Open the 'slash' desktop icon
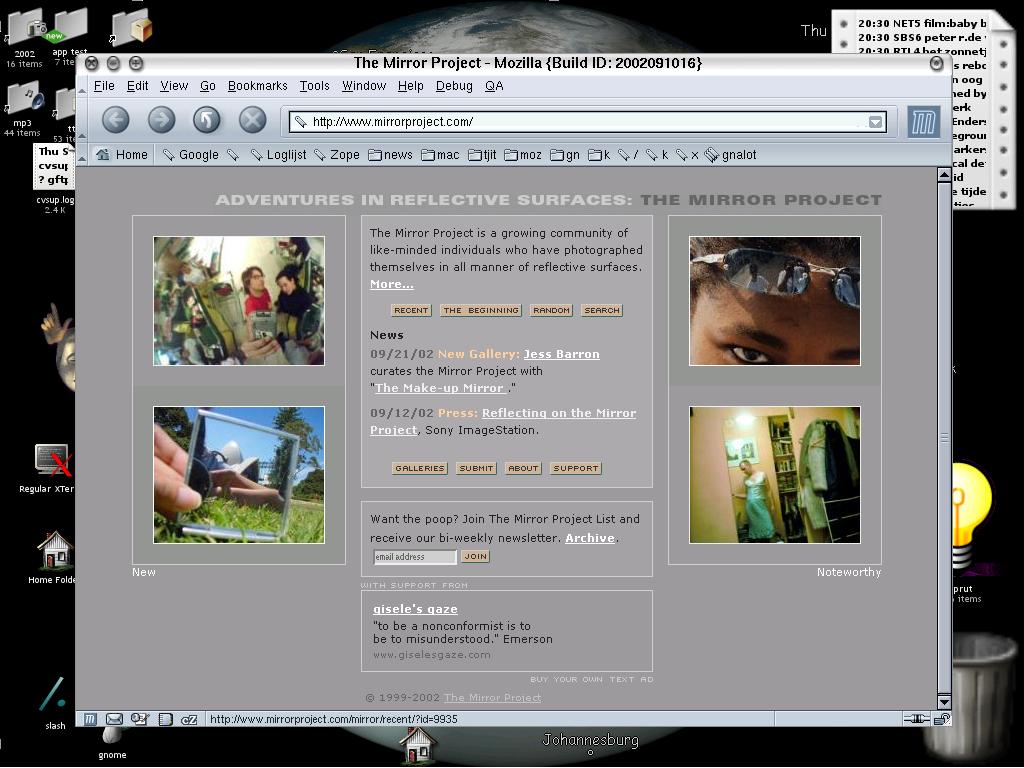Image resolution: width=1024 pixels, height=768 pixels. click(x=54, y=703)
